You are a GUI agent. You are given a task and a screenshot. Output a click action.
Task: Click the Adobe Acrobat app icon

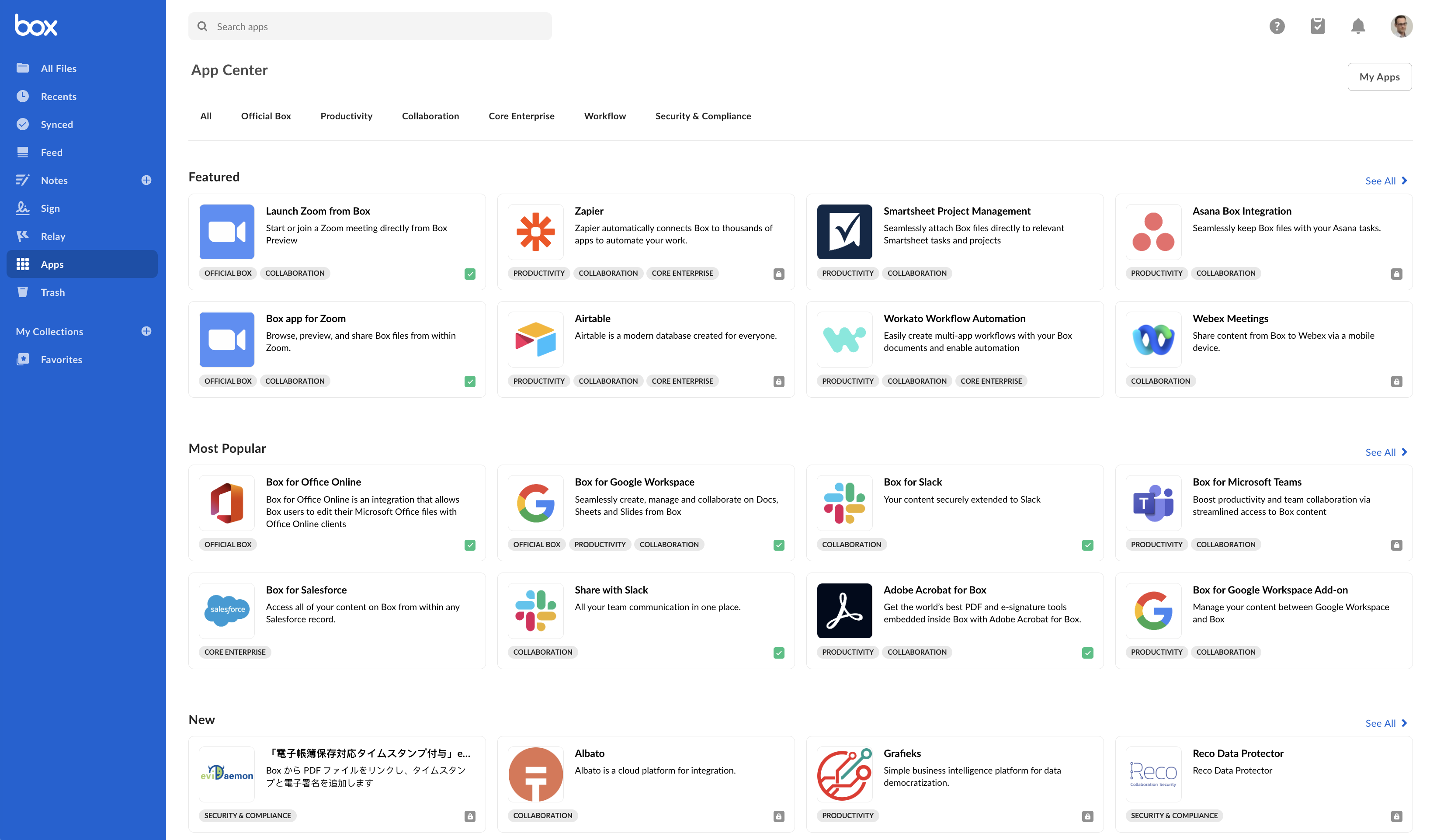point(844,611)
